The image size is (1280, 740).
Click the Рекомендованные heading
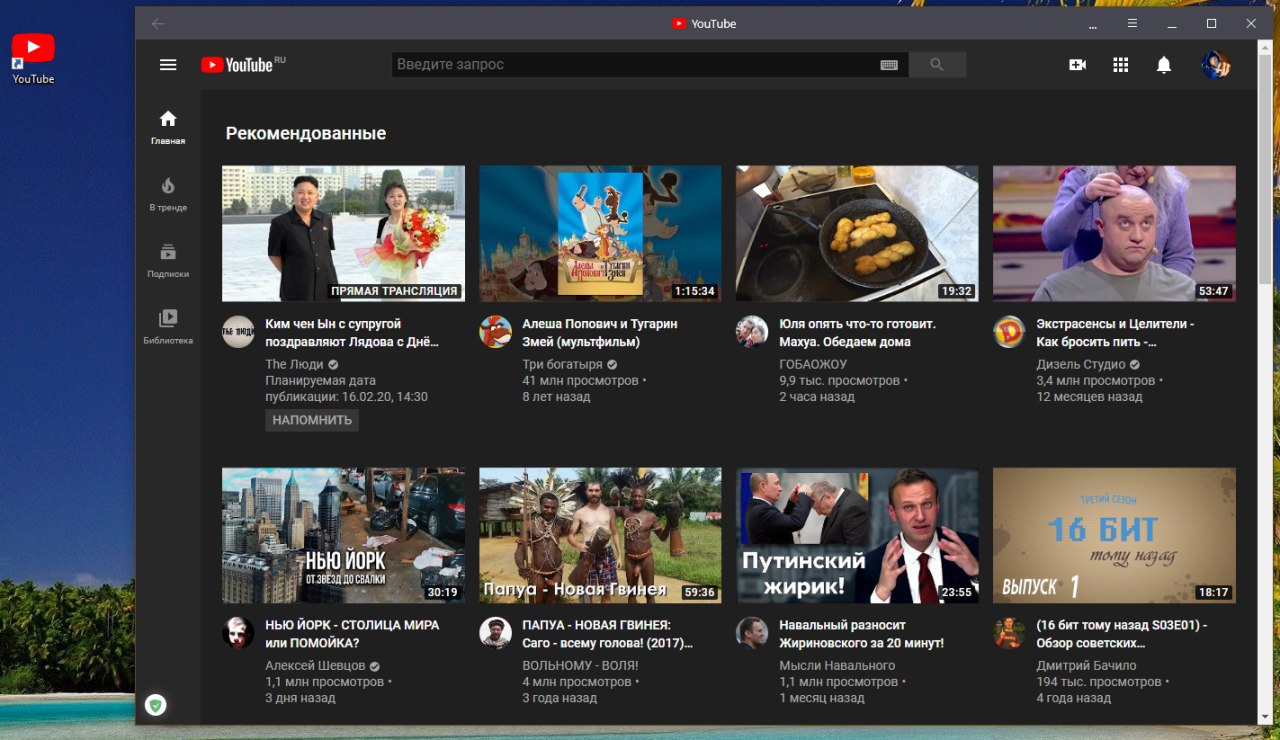[306, 133]
